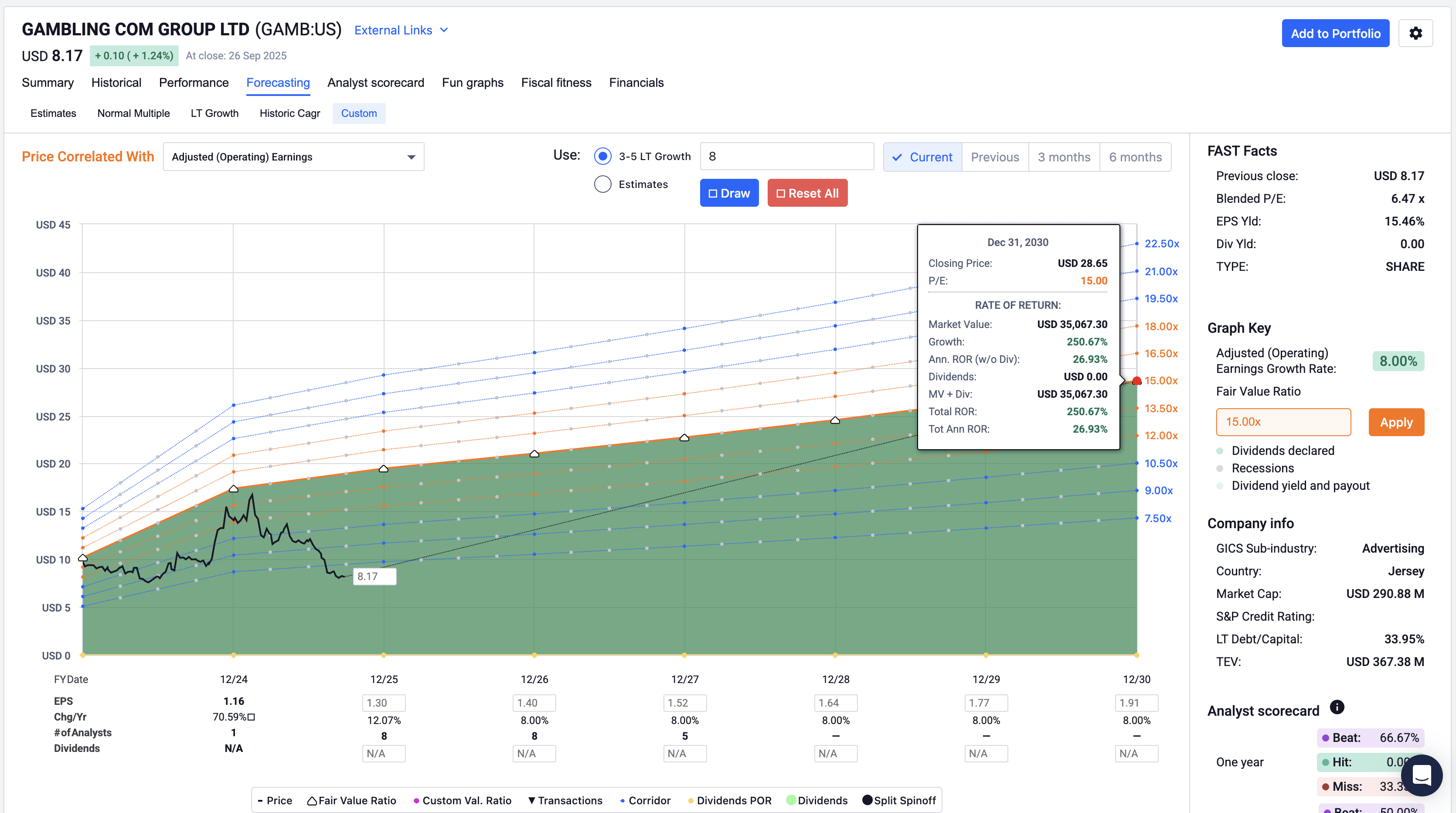The width and height of the screenshot is (1456, 813).
Task: Toggle Dividends POR legend item
Action: (x=729, y=800)
